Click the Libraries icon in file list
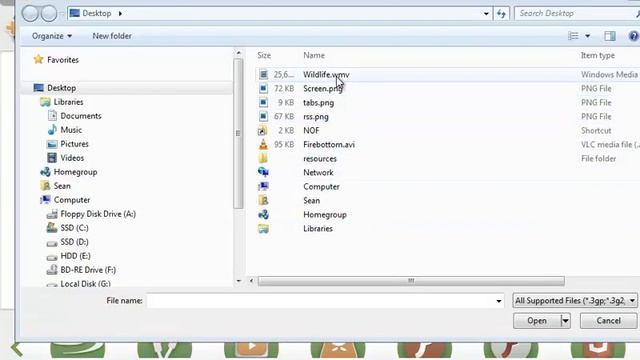 (263, 229)
